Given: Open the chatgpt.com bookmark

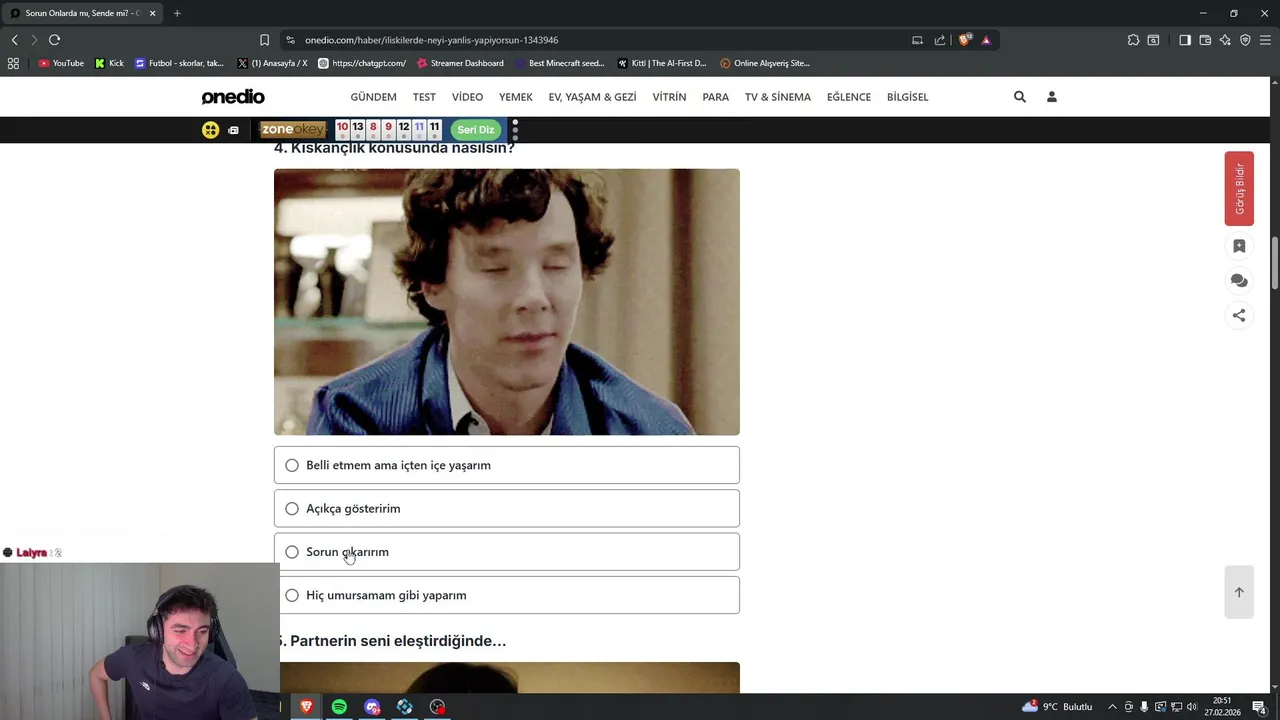Looking at the screenshot, I should 362,63.
